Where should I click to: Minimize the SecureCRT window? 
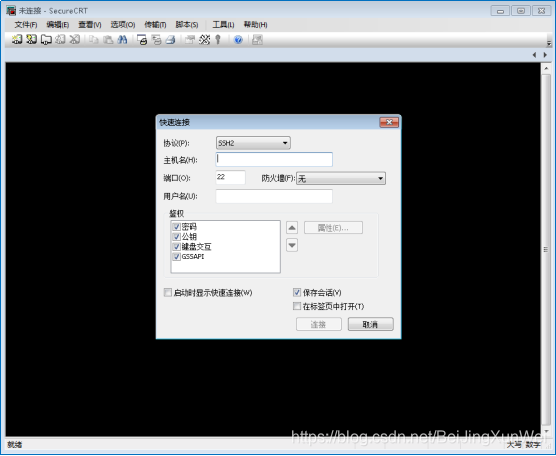[500, 11]
